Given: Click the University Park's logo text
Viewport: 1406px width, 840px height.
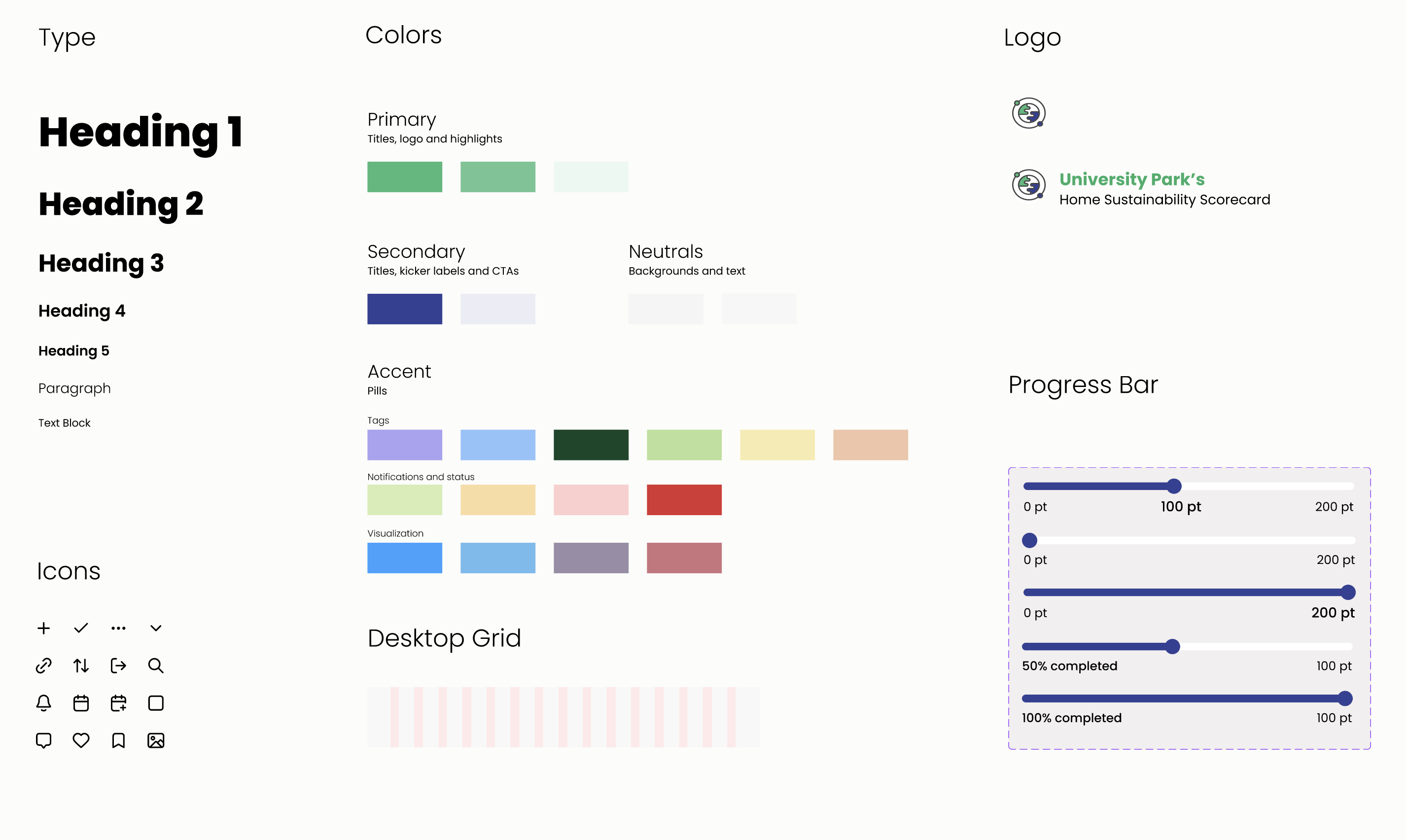Looking at the screenshot, I should click(1131, 179).
